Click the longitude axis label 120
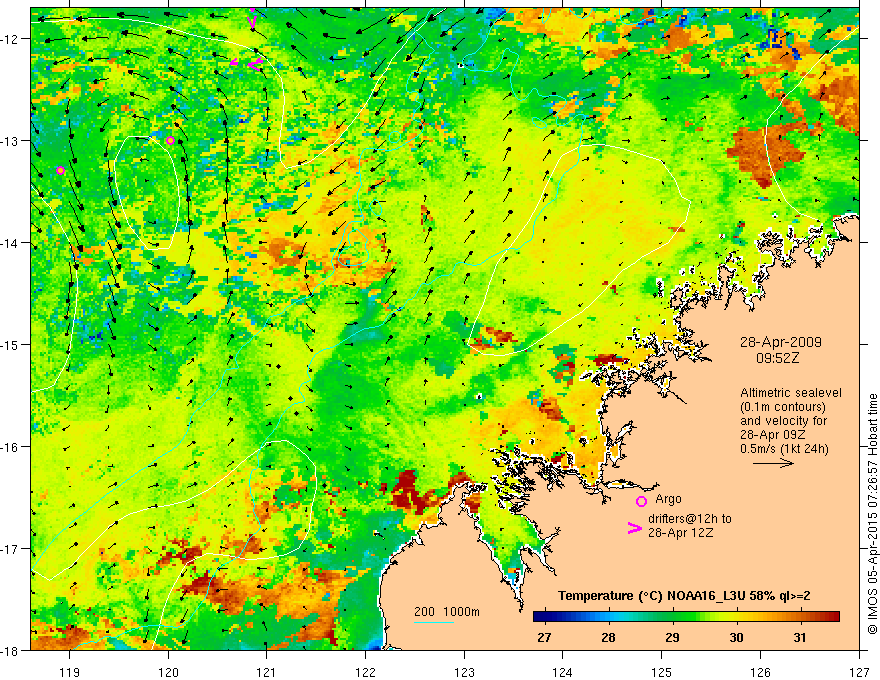 168,672
